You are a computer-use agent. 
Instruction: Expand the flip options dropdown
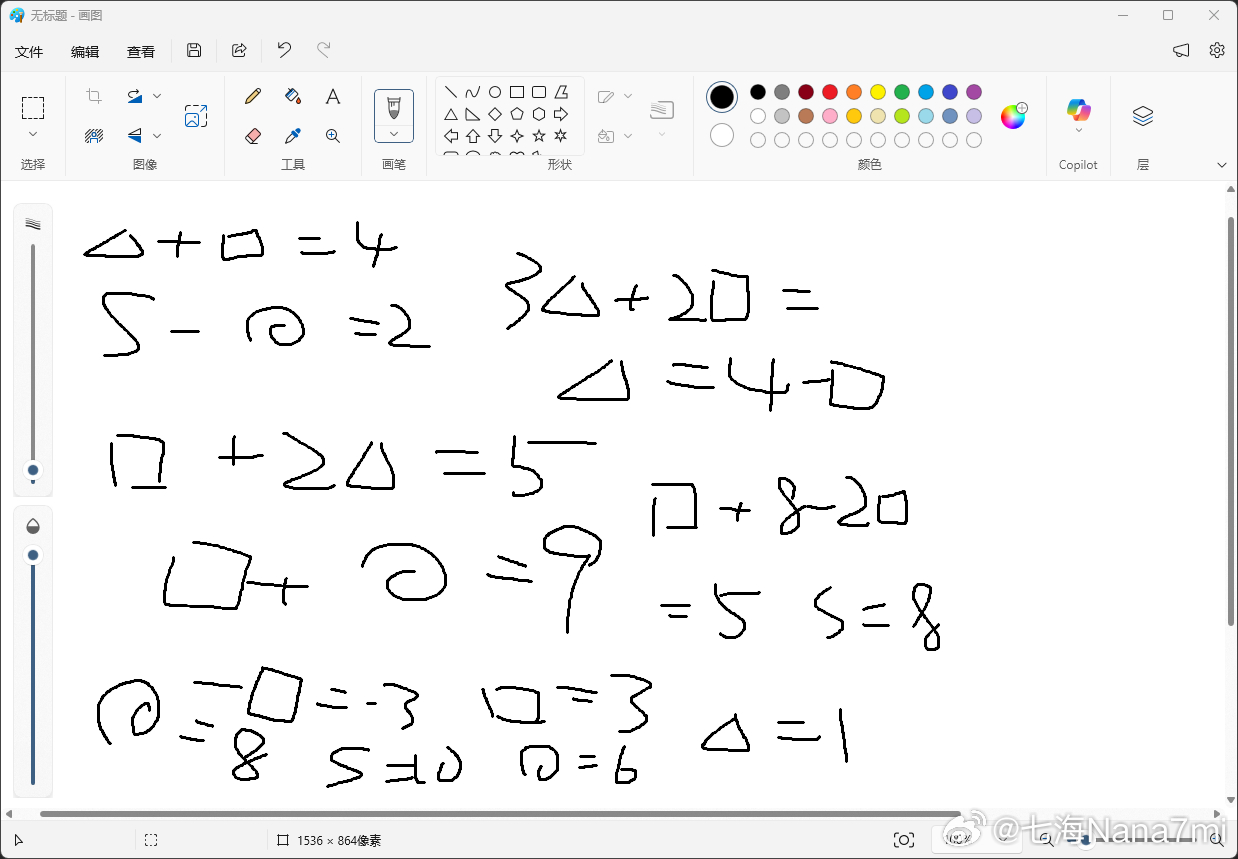(157, 135)
